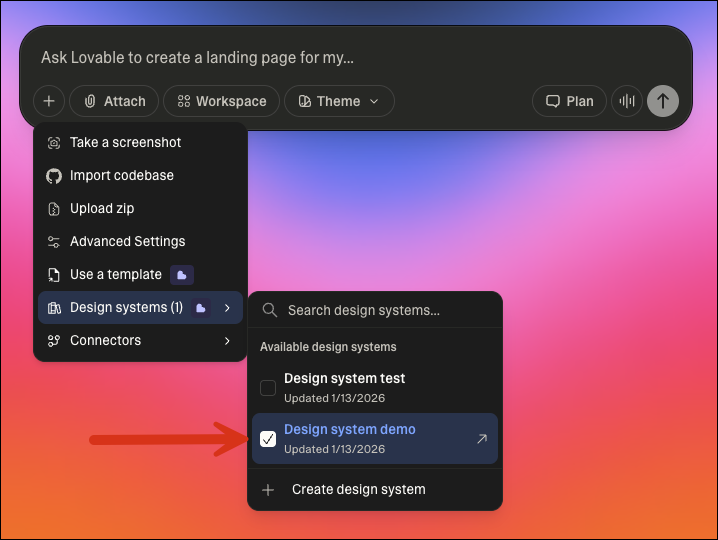Click the Attach button
This screenshot has height=540, width=718.
coord(114,101)
